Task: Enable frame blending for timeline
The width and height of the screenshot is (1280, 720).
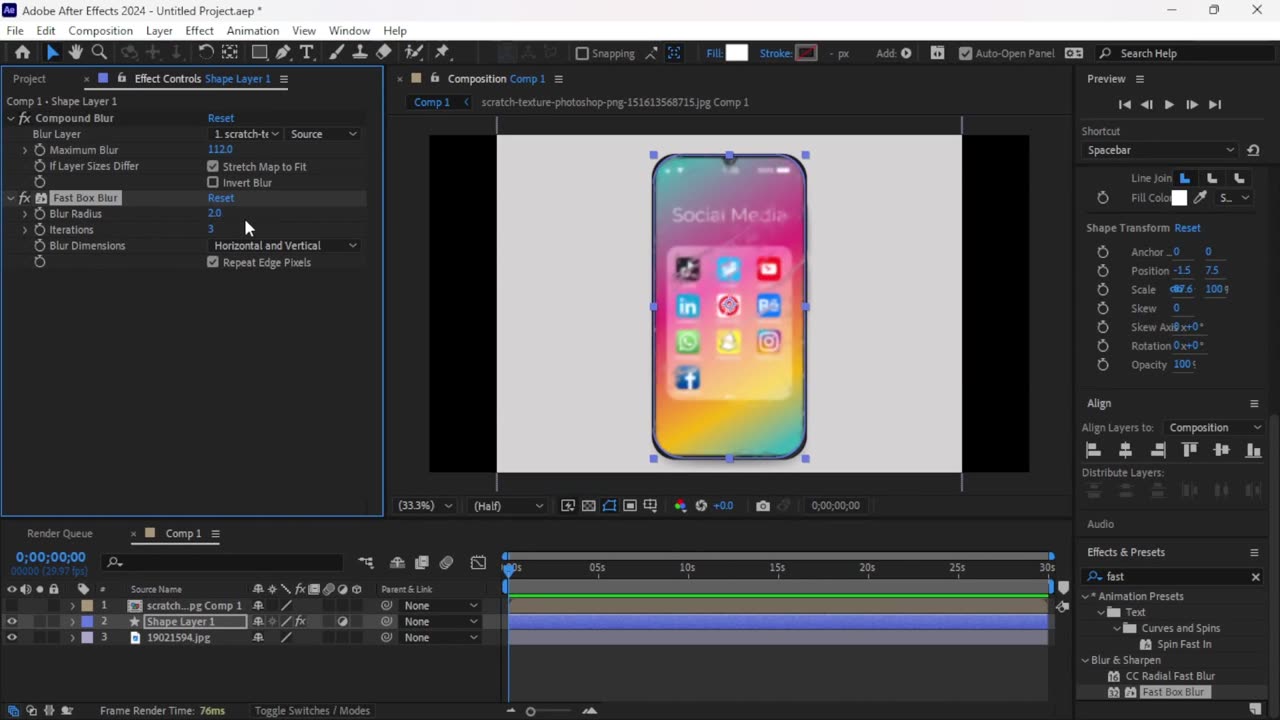Action: pyautogui.click(x=421, y=563)
